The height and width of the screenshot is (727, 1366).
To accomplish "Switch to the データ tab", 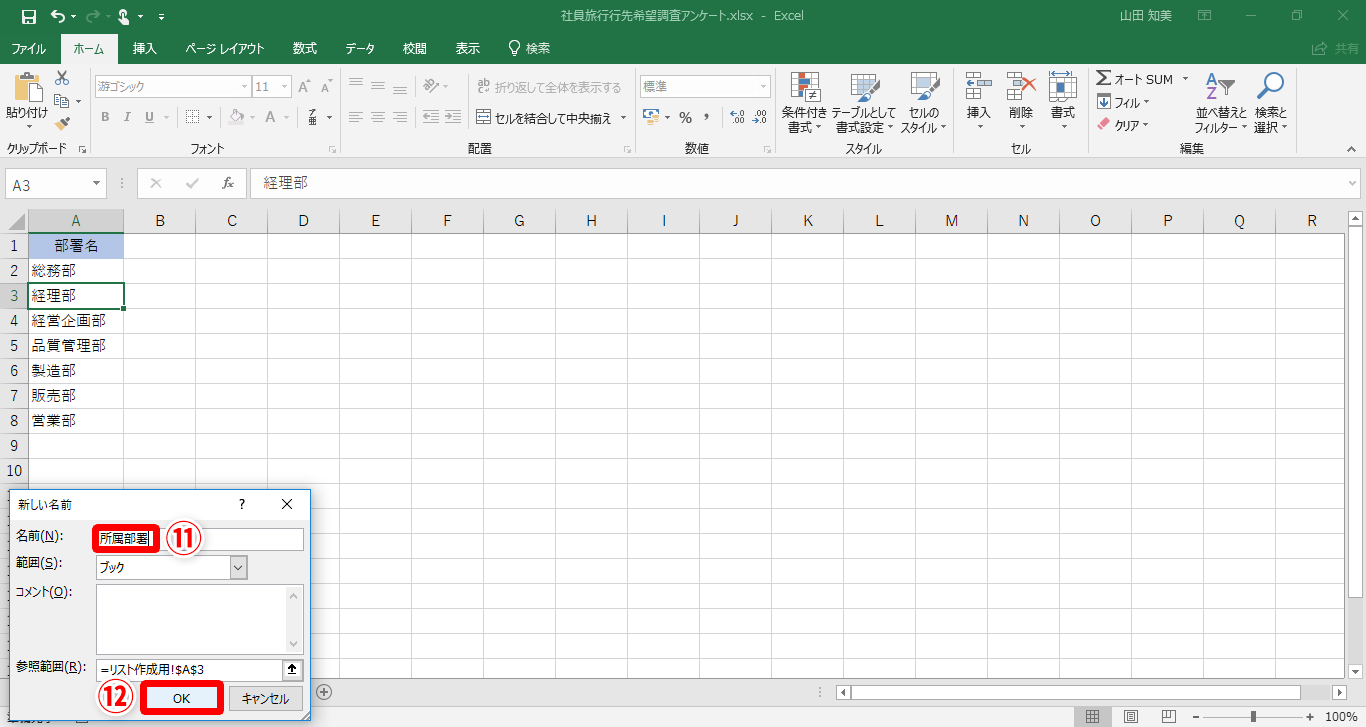I will (x=360, y=48).
